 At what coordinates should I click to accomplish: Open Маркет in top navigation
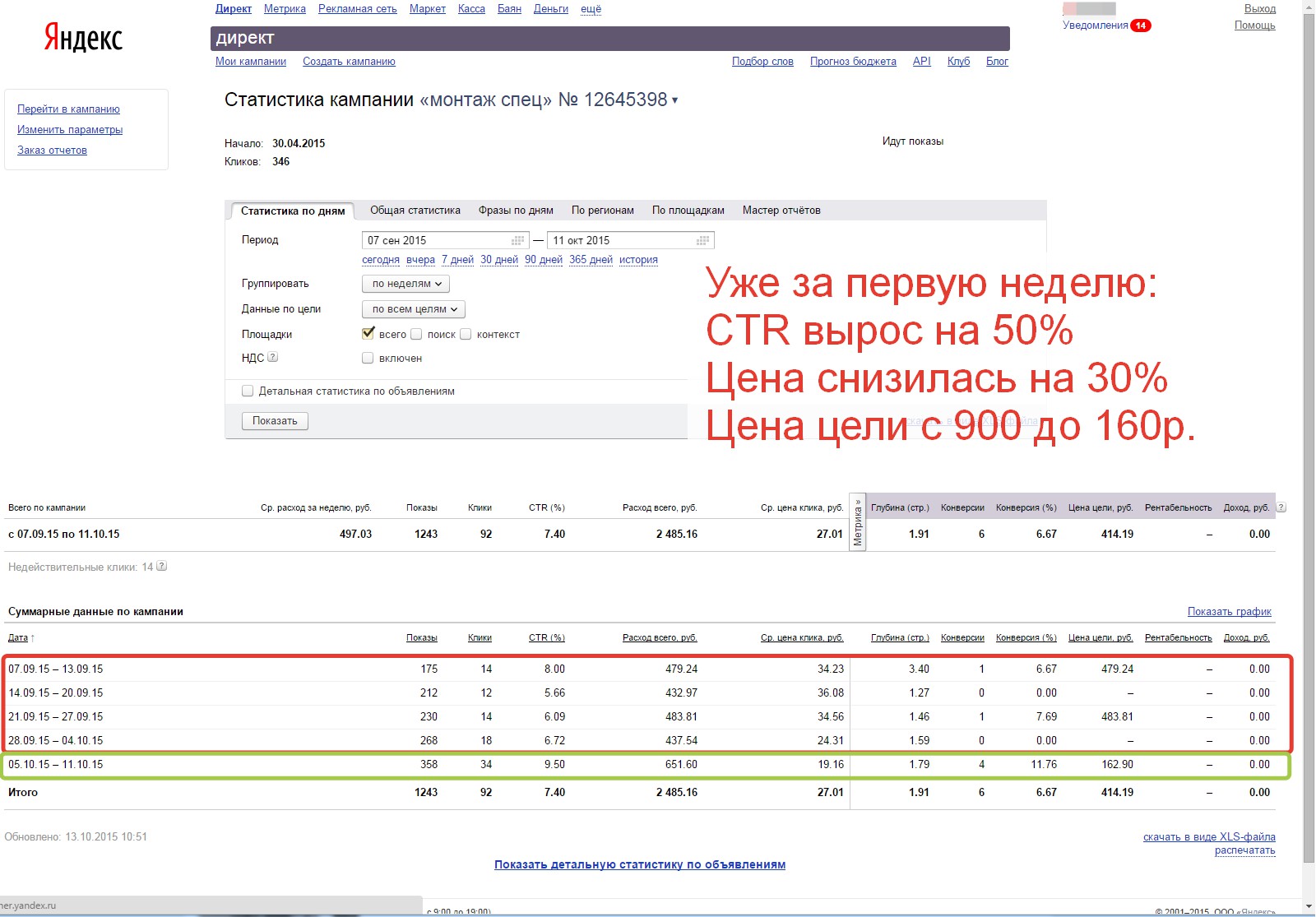[x=428, y=9]
